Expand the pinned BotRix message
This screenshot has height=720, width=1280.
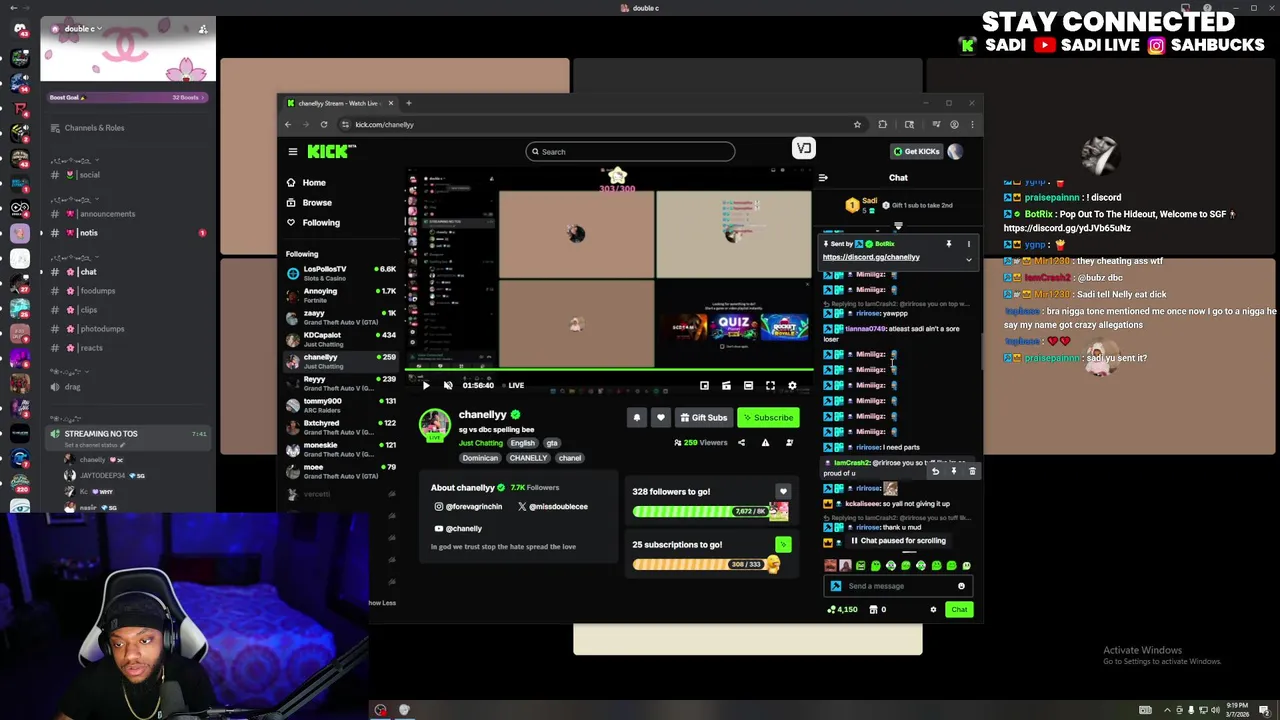(968, 260)
